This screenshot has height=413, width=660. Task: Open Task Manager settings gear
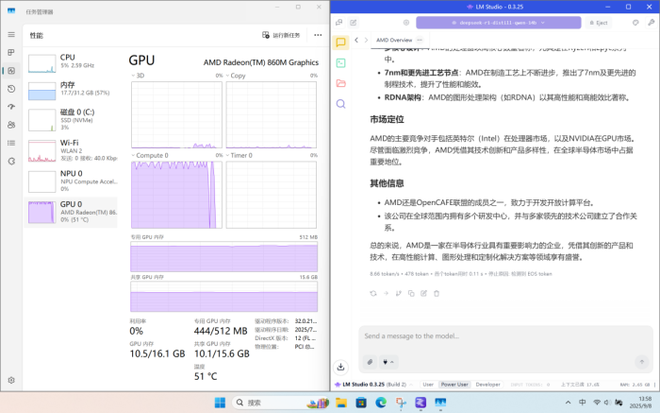[x=11, y=380]
